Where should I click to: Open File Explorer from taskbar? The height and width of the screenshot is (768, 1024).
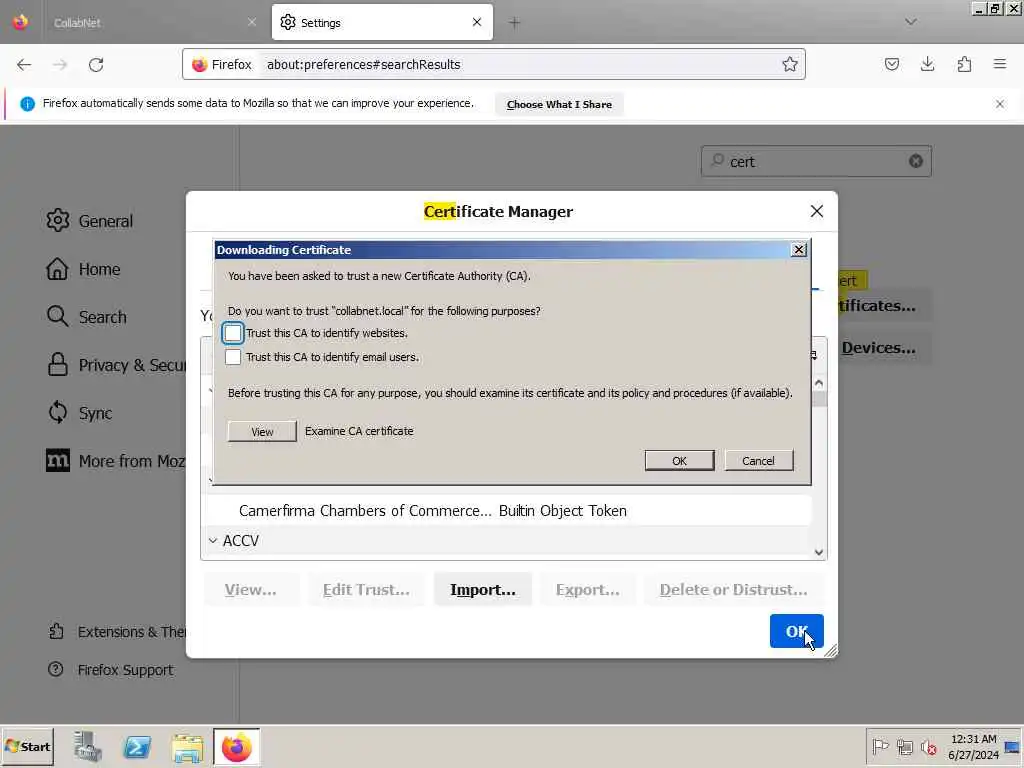(x=187, y=746)
